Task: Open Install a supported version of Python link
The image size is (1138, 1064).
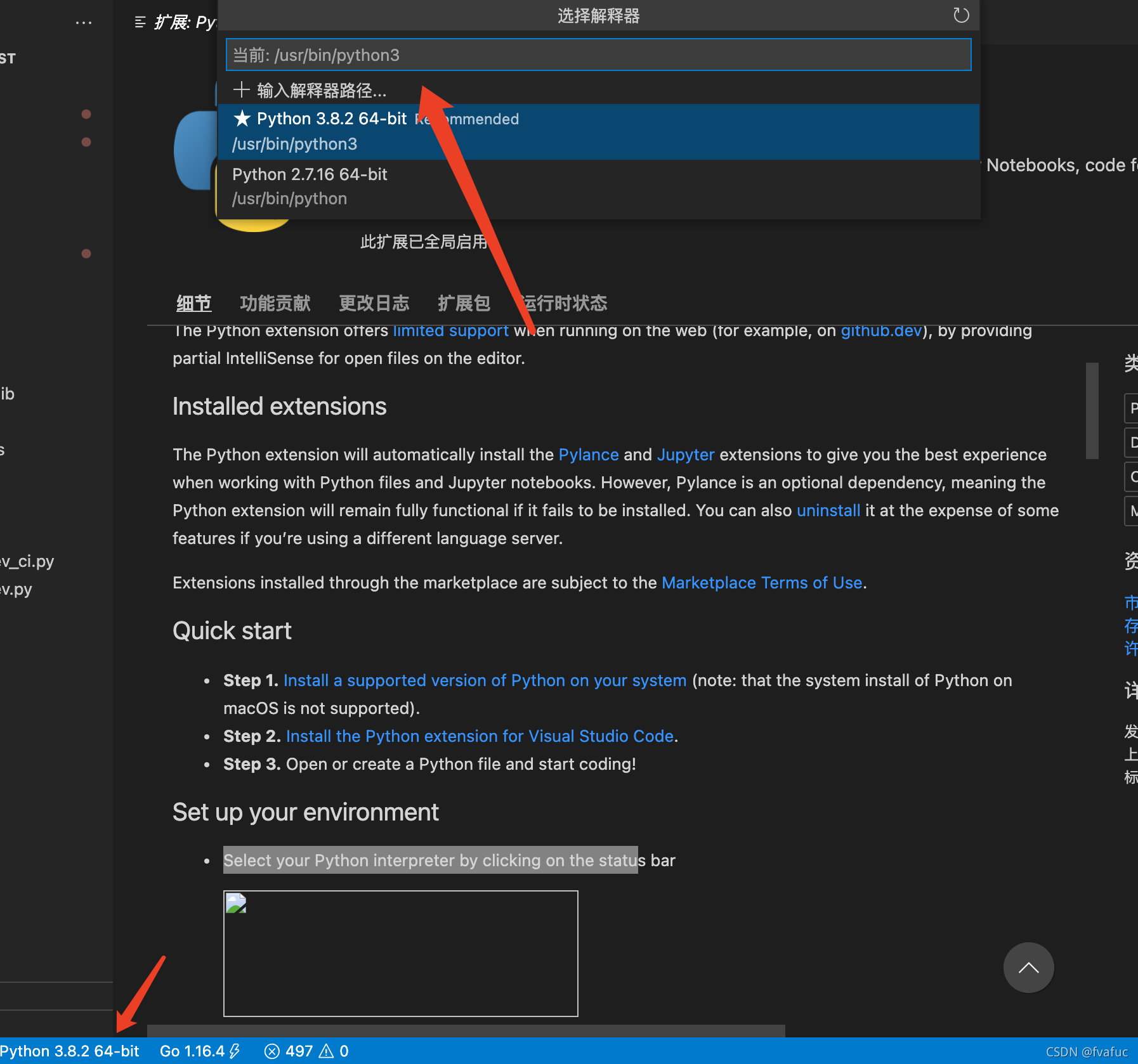Action: (485, 680)
